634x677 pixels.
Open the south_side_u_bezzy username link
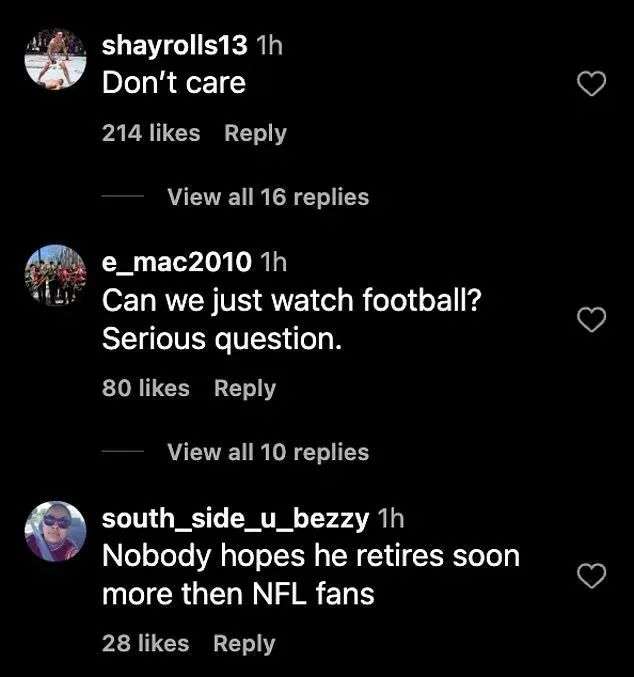click(x=238, y=518)
